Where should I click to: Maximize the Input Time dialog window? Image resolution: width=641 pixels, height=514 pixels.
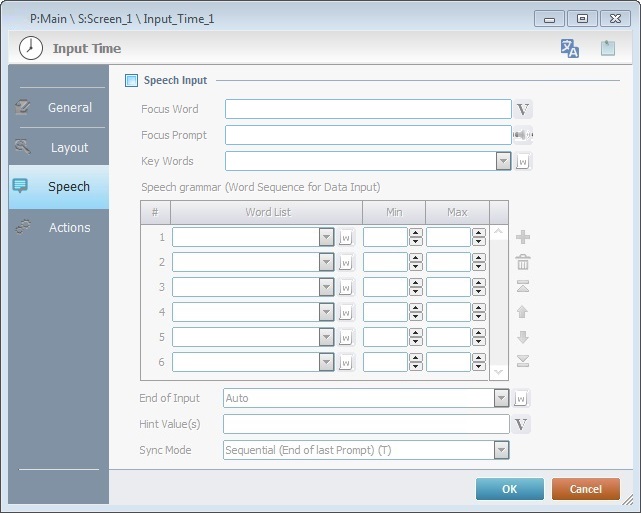pyautogui.click(x=582, y=19)
